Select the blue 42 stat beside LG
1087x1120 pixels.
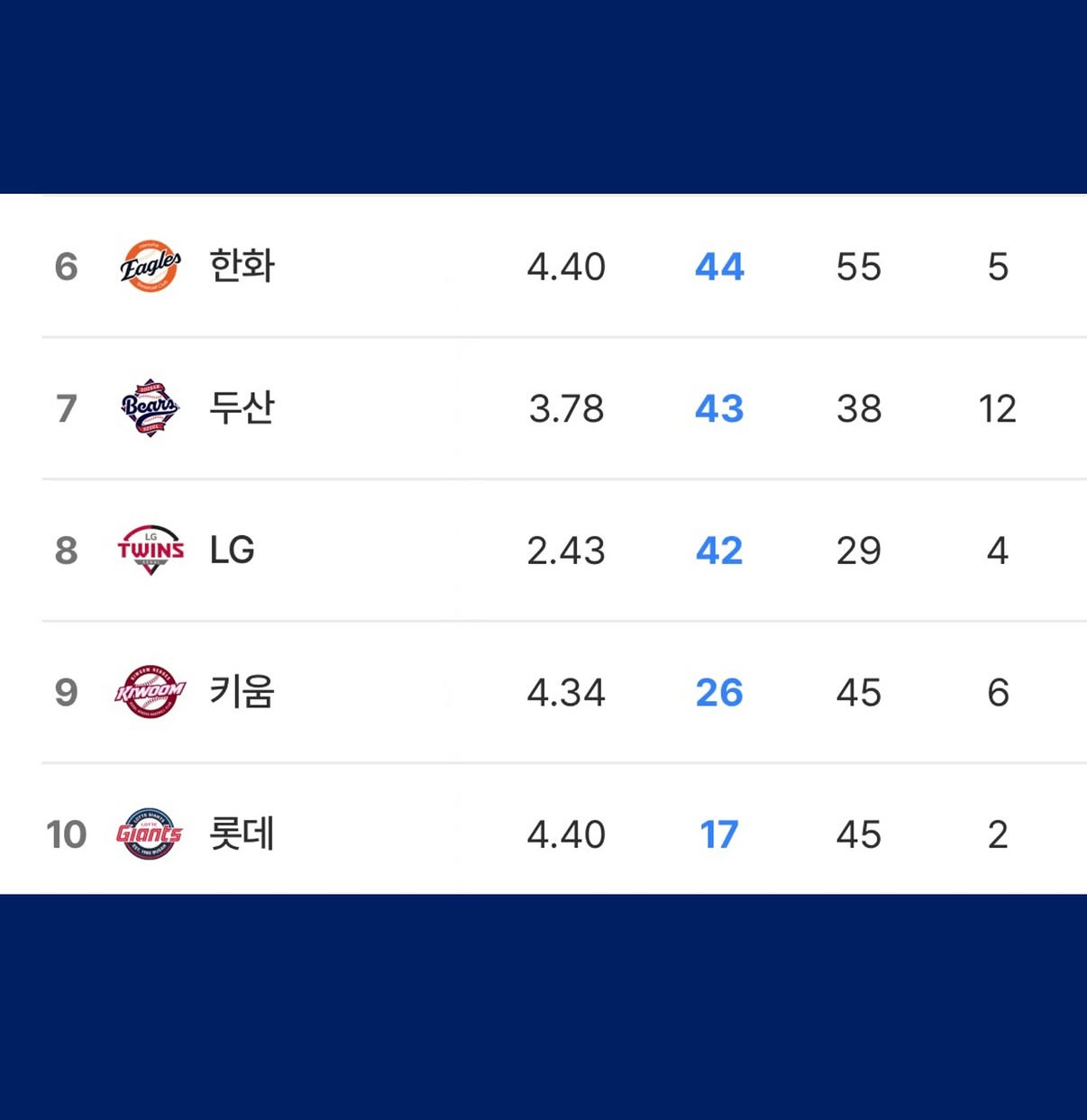tap(718, 551)
